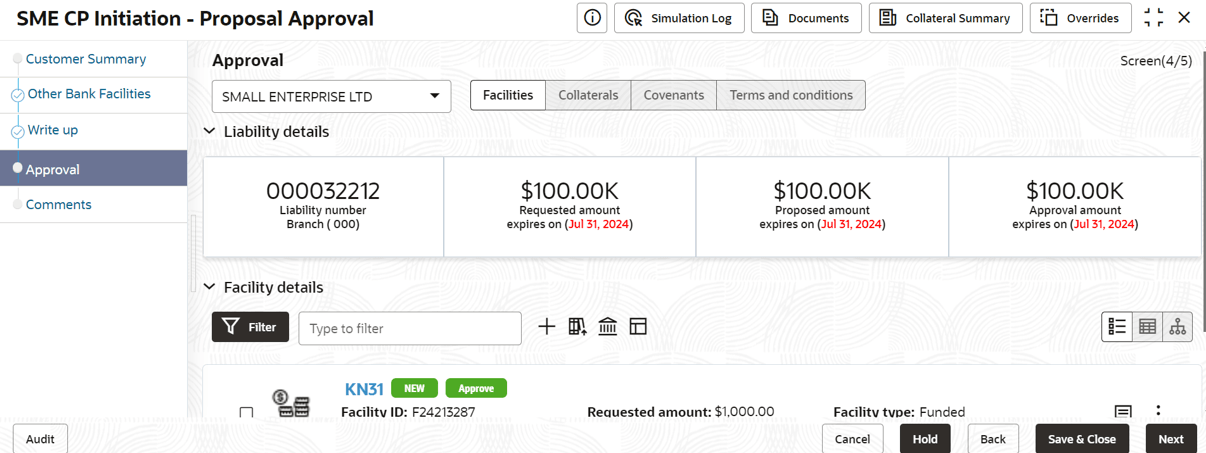Open the Simulation Log
Viewport: 1206px width, 453px height.
(x=679, y=18)
